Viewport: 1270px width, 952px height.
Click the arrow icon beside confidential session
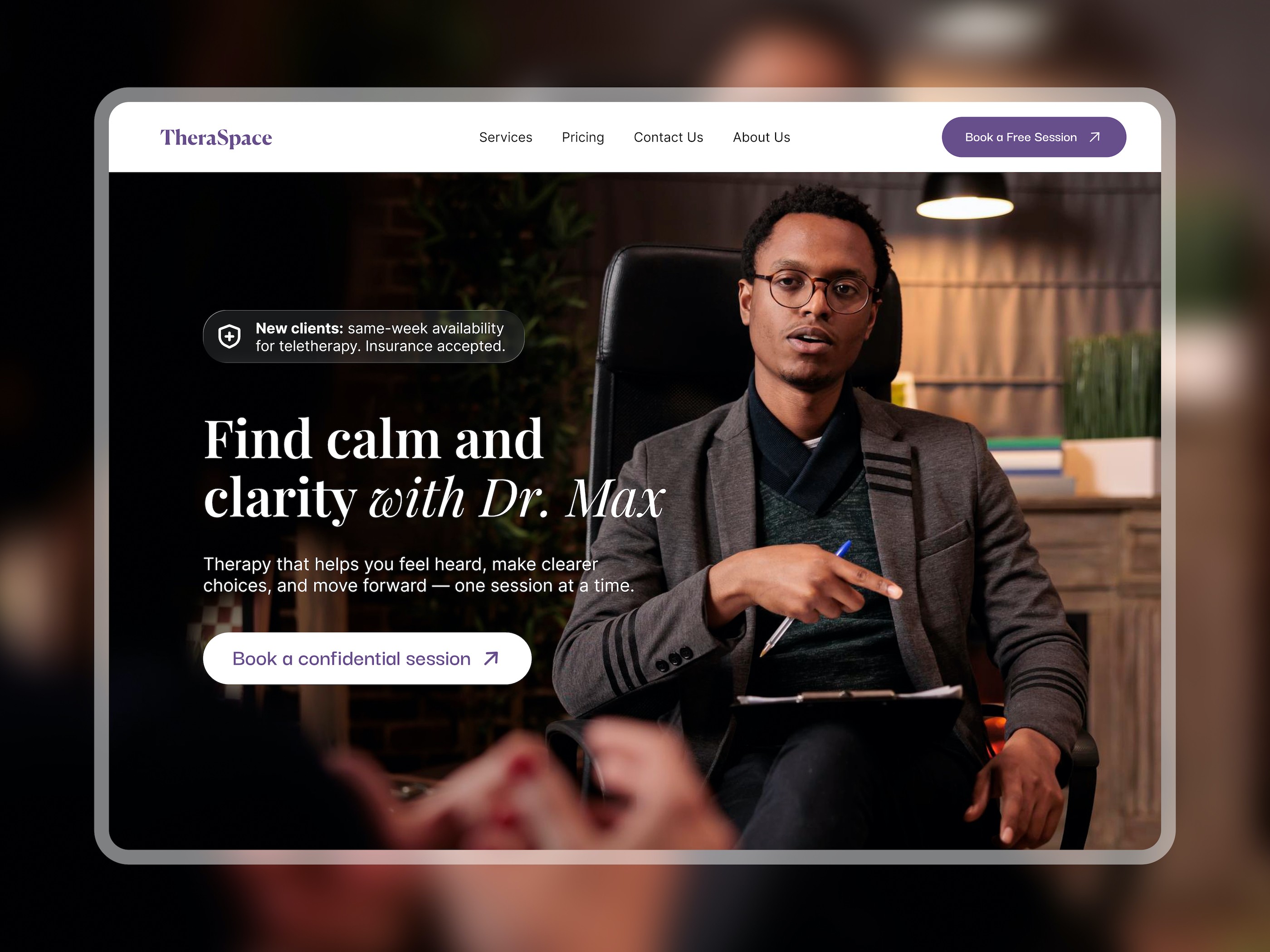coord(491,658)
